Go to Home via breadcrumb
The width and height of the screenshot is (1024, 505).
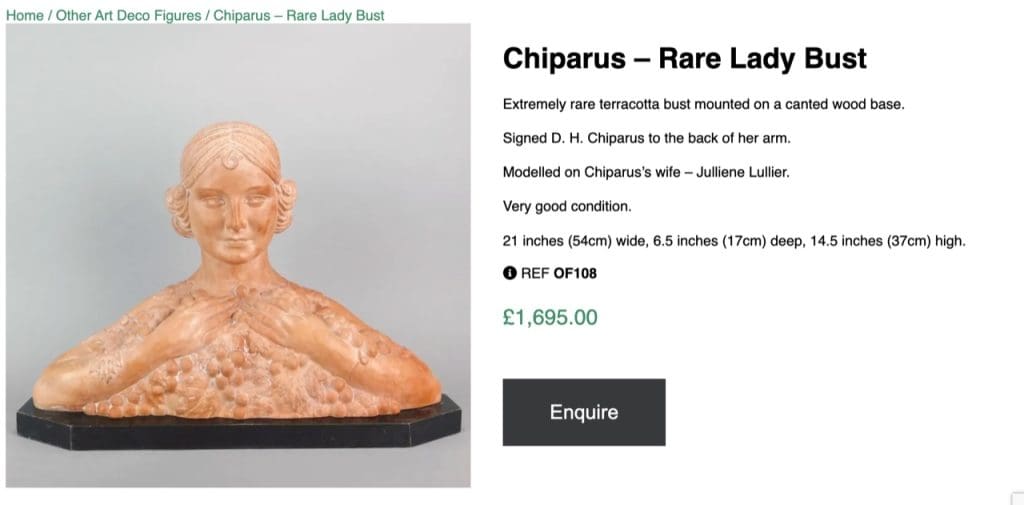point(25,16)
